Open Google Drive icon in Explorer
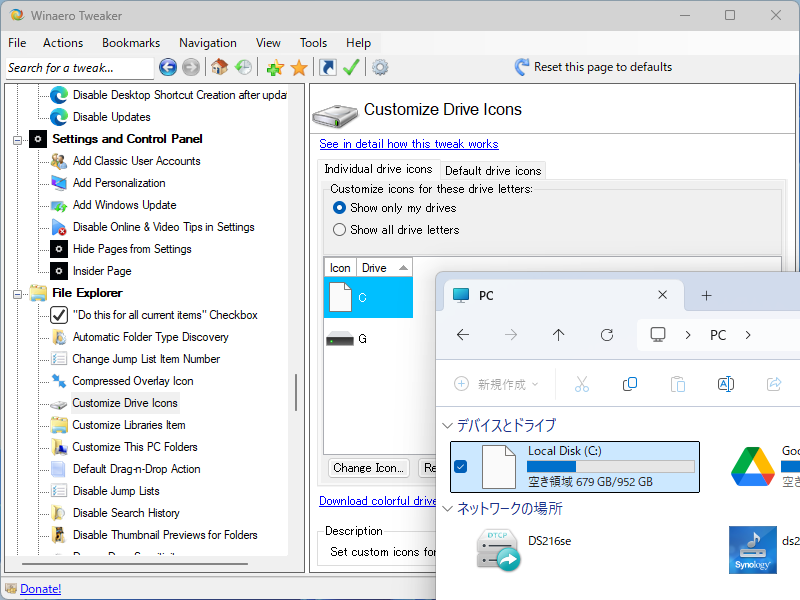Viewport: 800px width, 600px height. pos(753,466)
